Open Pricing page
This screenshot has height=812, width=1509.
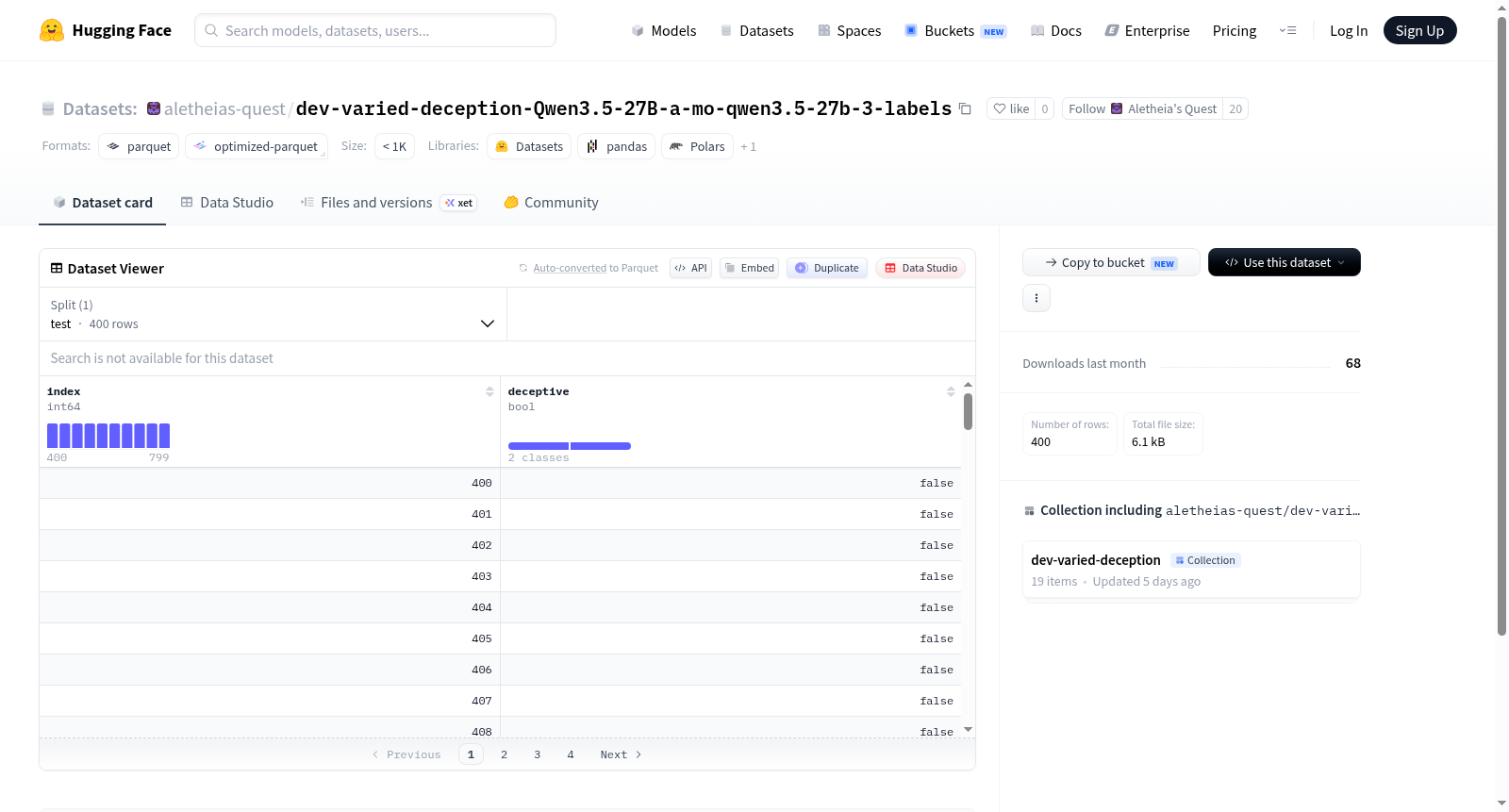tap(1235, 30)
